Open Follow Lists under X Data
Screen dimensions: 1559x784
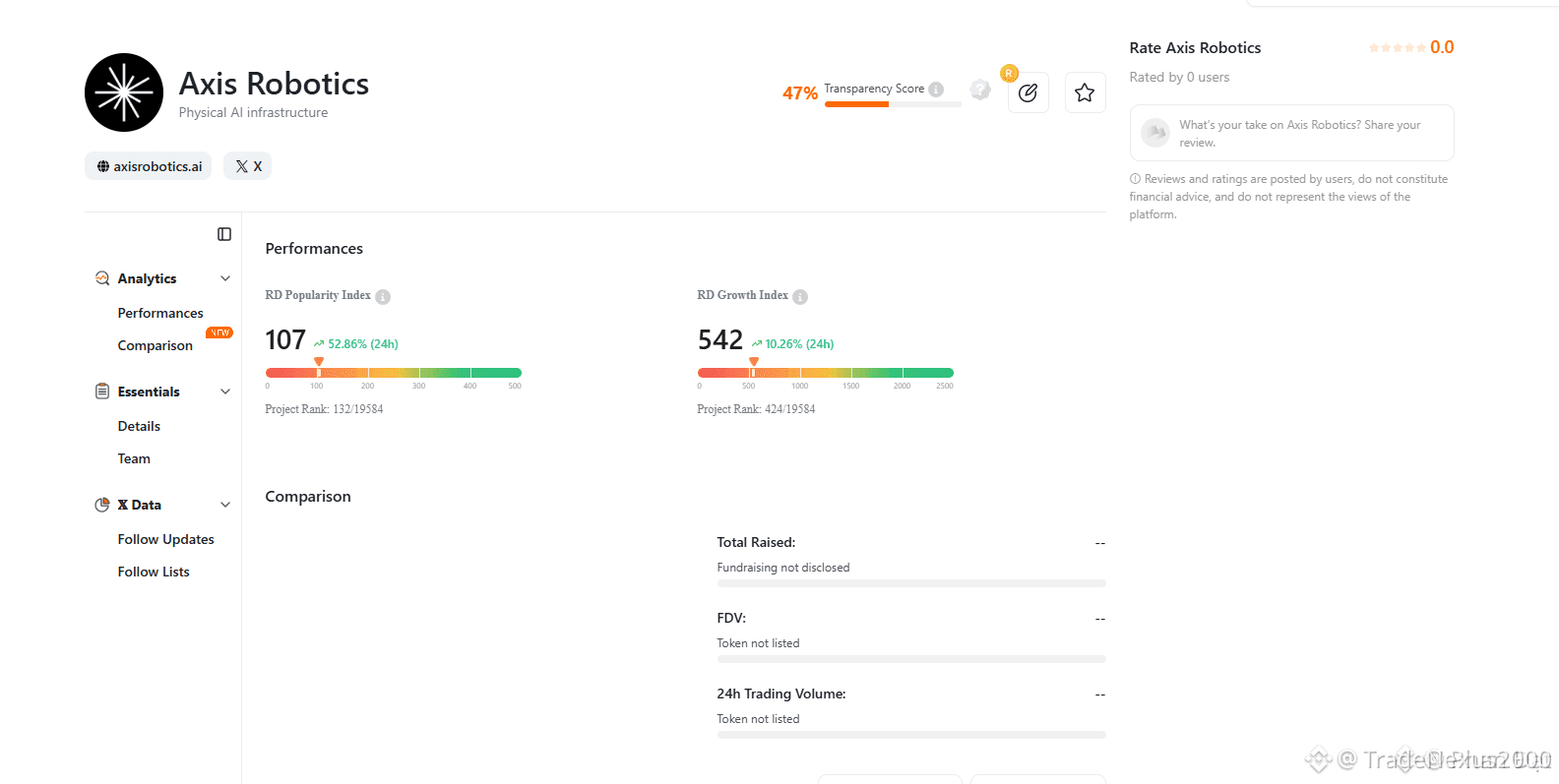154,572
